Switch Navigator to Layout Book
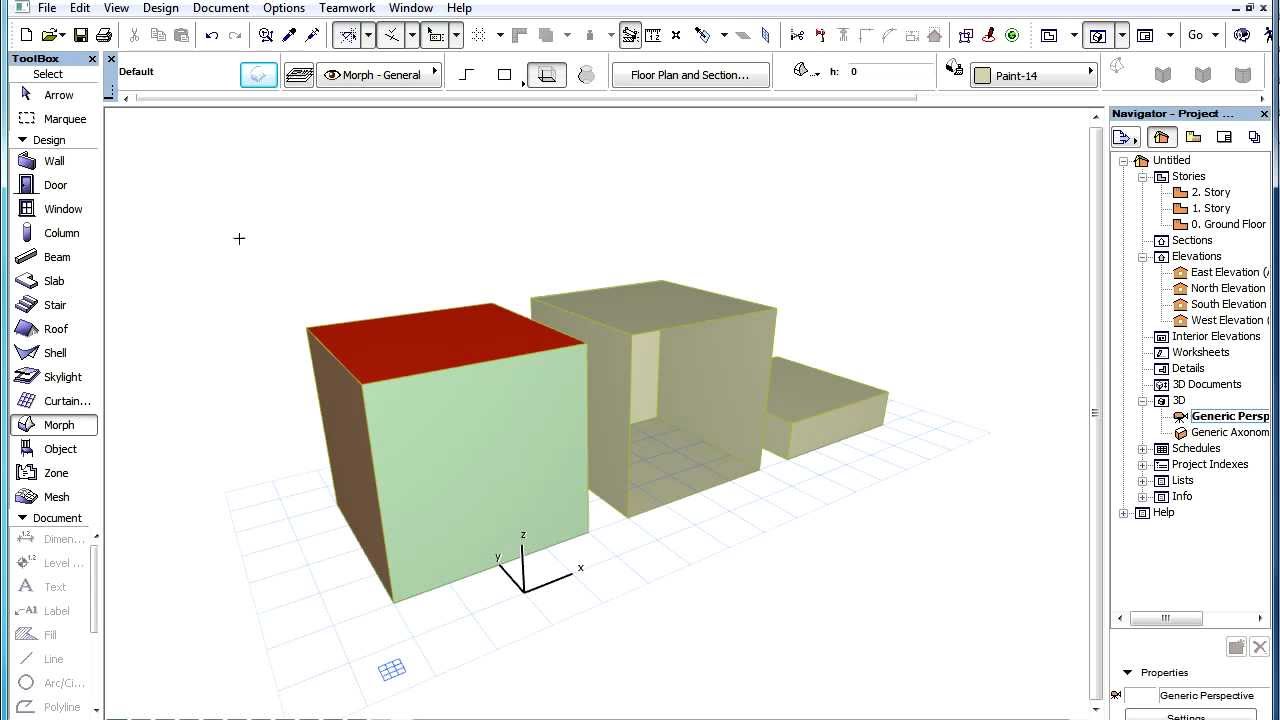Screen dimensions: 1280x720 1224,137
